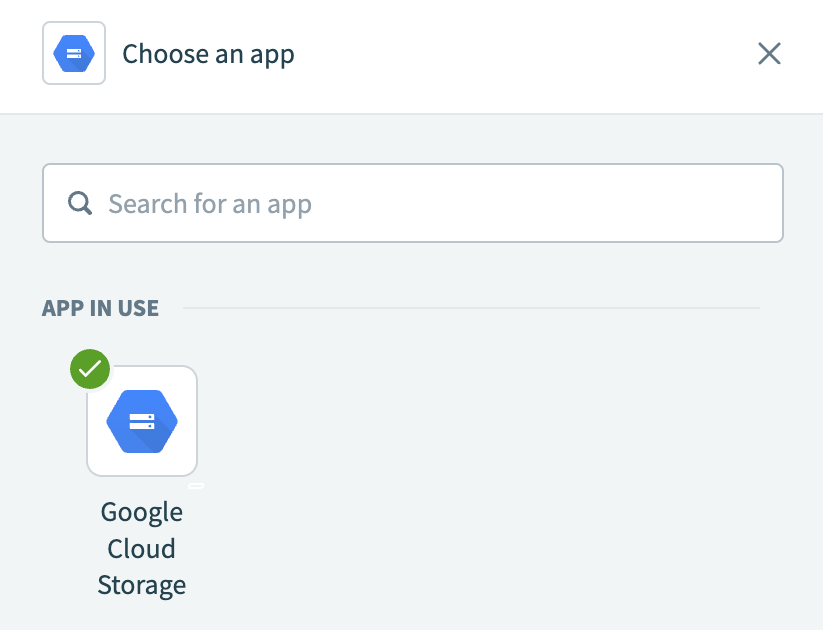Click the magnifying glass search icon
The image size is (823, 630).
click(80, 203)
